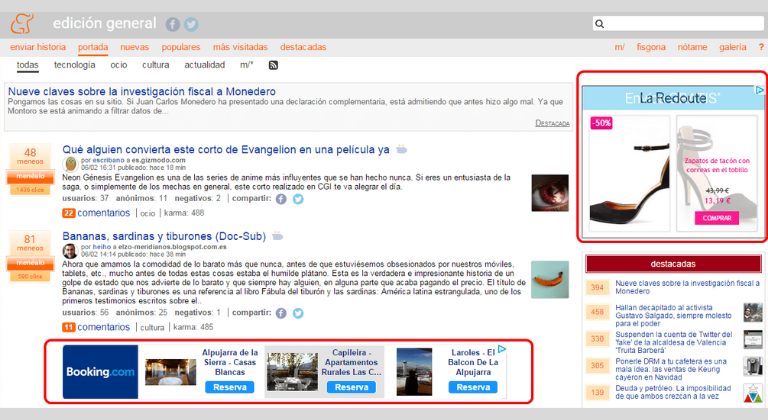Focus the search input field
The height and width of the screenshot is (420, 768).
[x=678, y=24]
